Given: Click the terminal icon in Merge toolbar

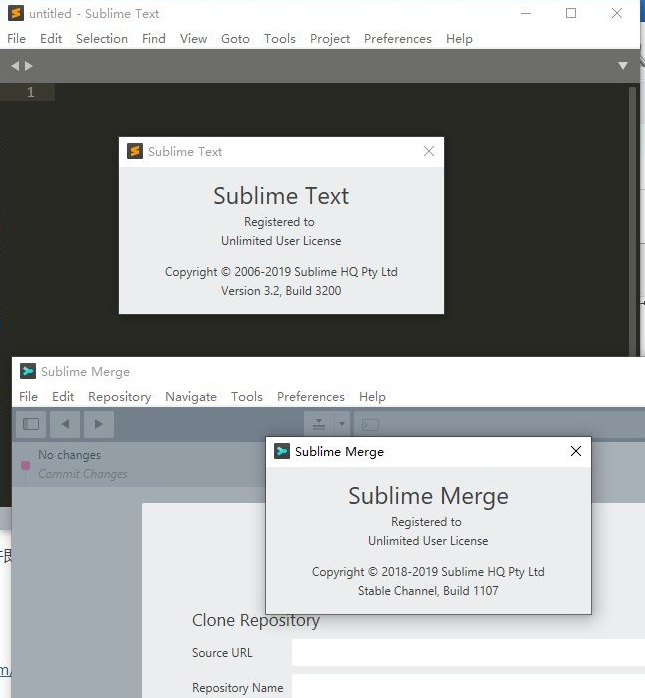Looking at the screenshot, I should pos(369,424).
